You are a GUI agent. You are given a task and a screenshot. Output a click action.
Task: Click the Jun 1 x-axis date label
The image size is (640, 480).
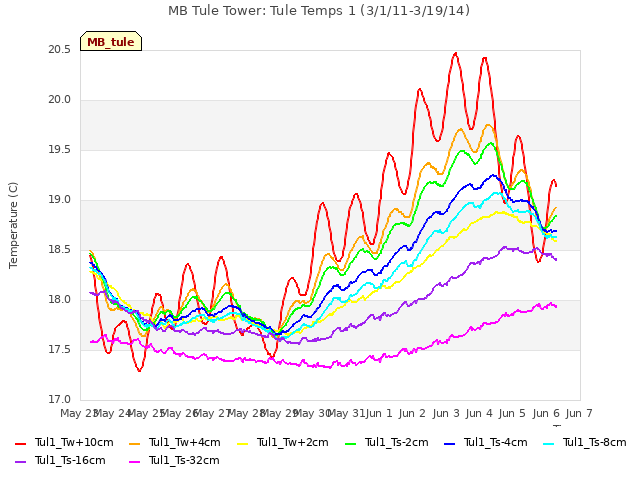[379, 413]
